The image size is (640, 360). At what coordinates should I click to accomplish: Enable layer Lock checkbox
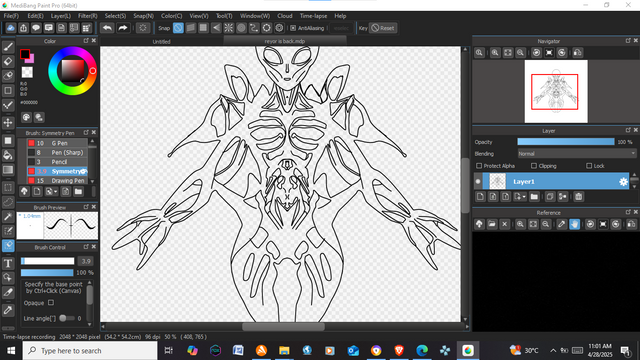(589, 166)
